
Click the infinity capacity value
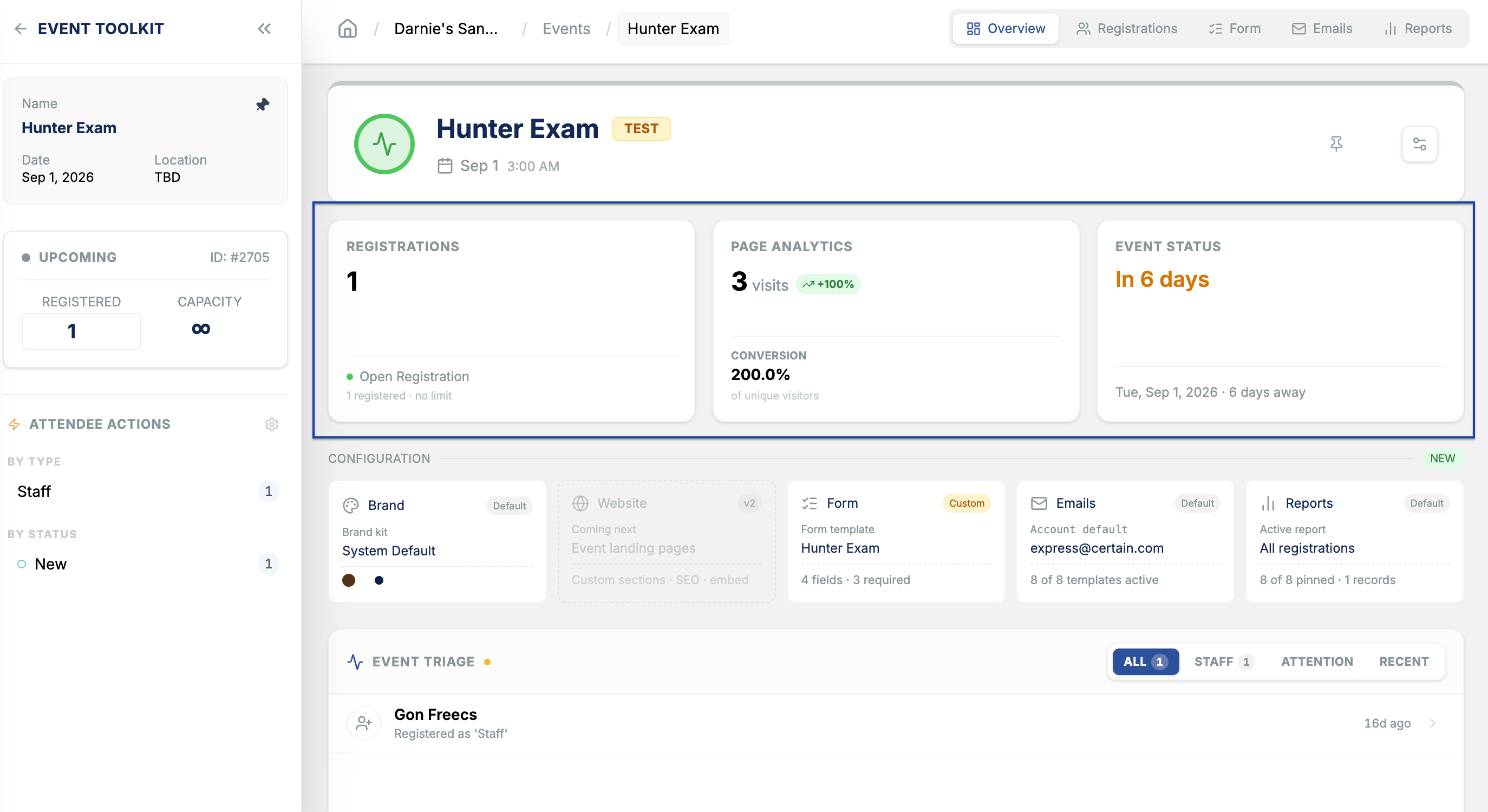point(201,329)
